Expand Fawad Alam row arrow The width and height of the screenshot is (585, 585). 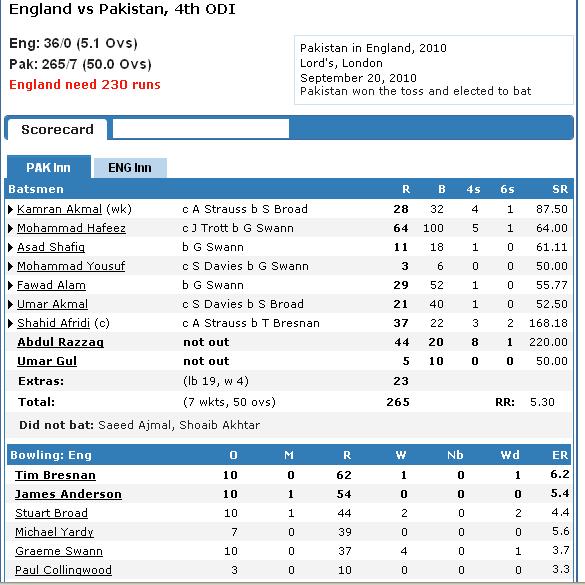(11, 285)
